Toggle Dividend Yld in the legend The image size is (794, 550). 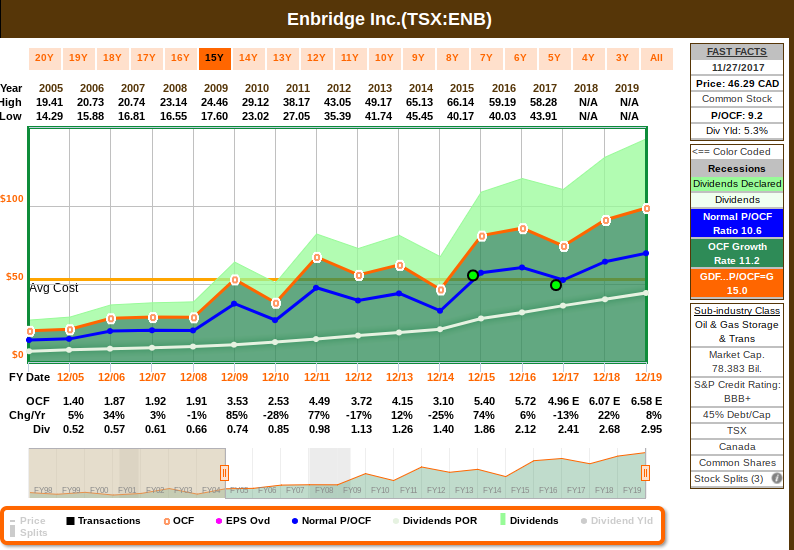tap(617, 521)
